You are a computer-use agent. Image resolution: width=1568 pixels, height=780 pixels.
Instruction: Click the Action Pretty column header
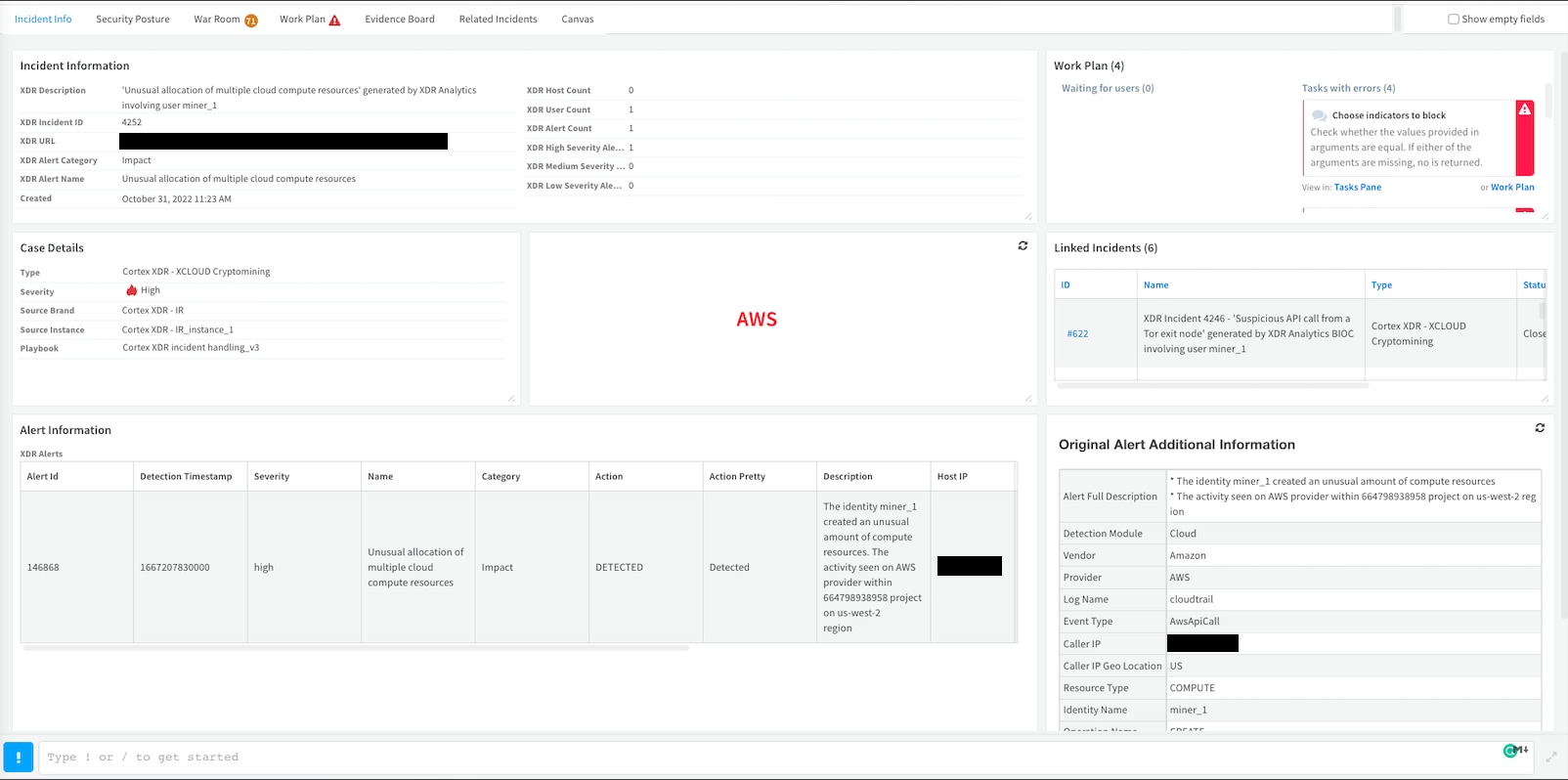coord(737,477)
